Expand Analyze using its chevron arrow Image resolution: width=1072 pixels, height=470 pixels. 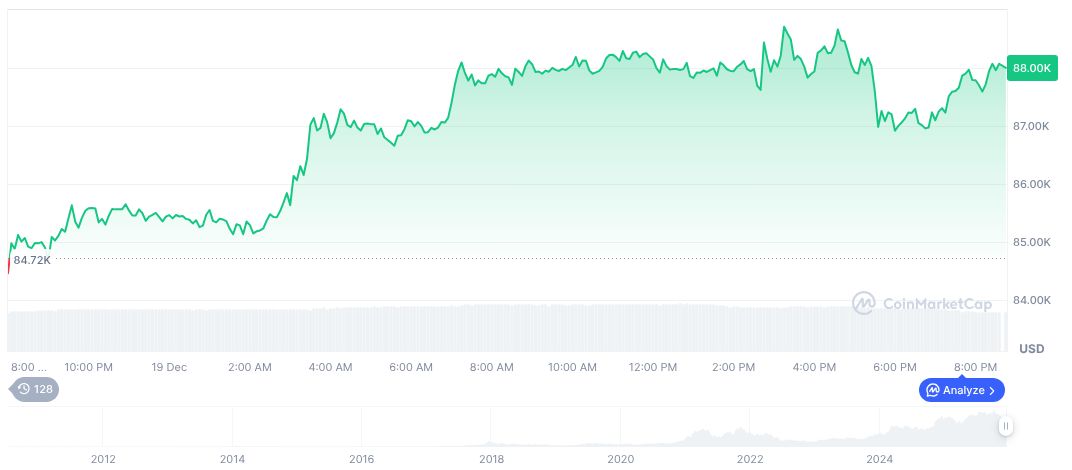tap(992, 390)
